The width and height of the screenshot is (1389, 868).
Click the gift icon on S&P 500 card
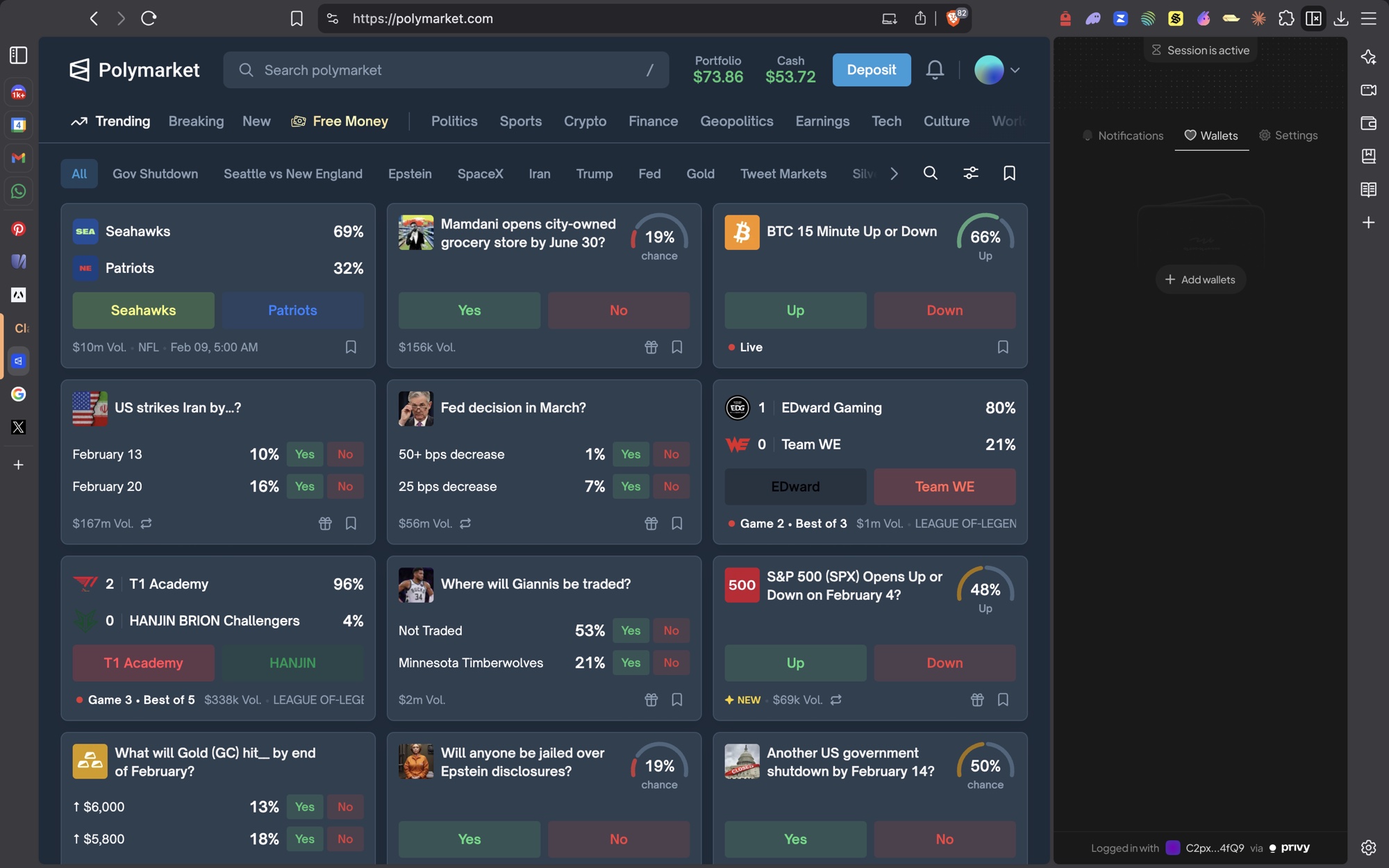tap(977, 699)
